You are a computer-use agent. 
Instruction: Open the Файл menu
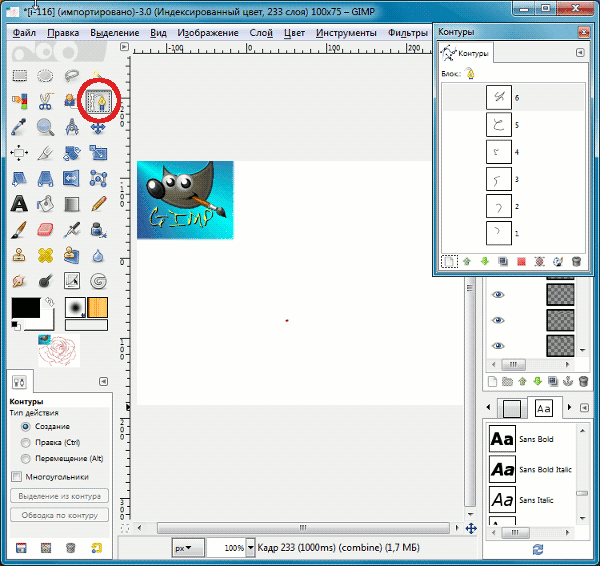(24, 33)
